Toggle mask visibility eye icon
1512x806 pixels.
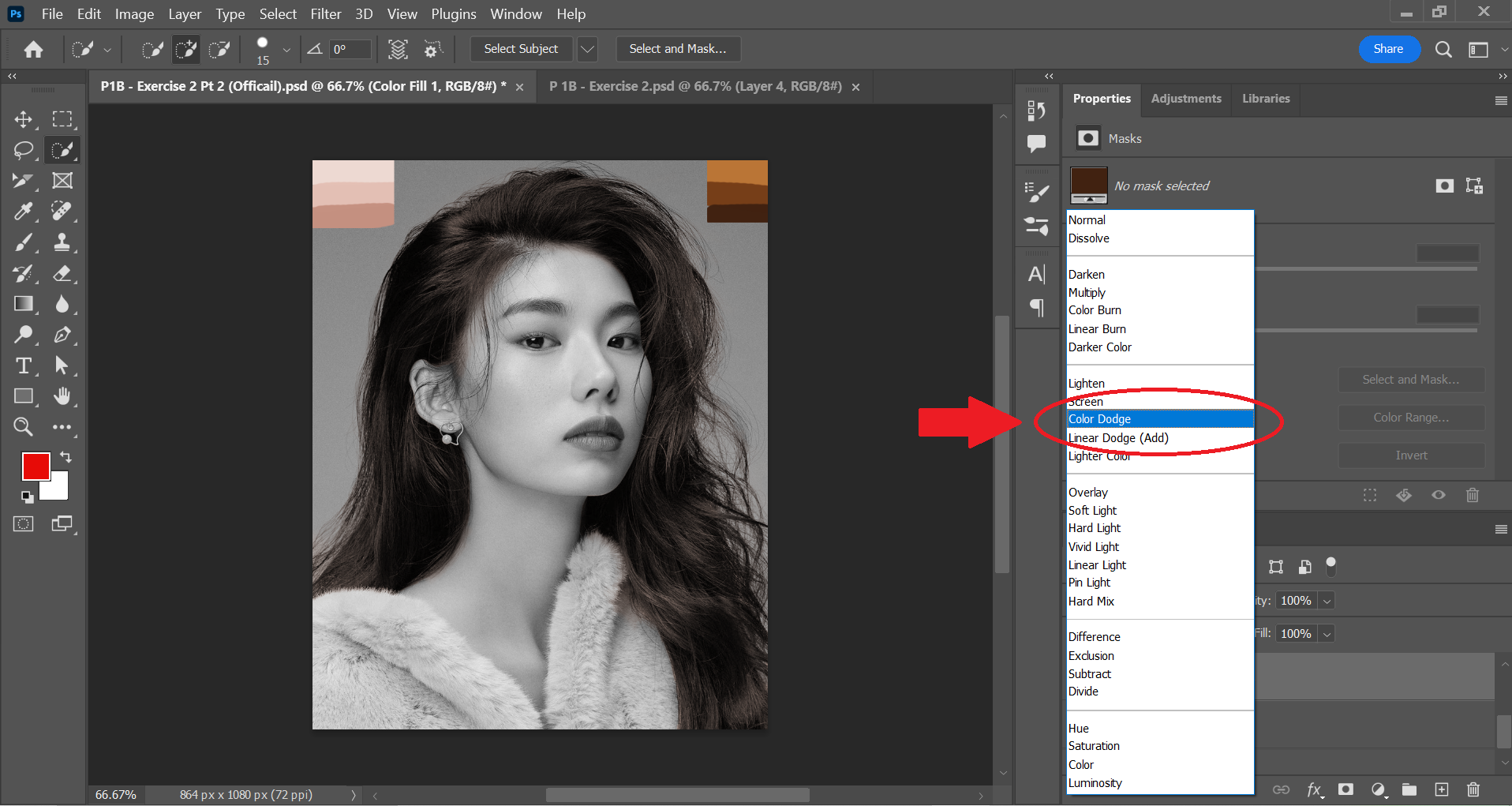pos(1439,495)
